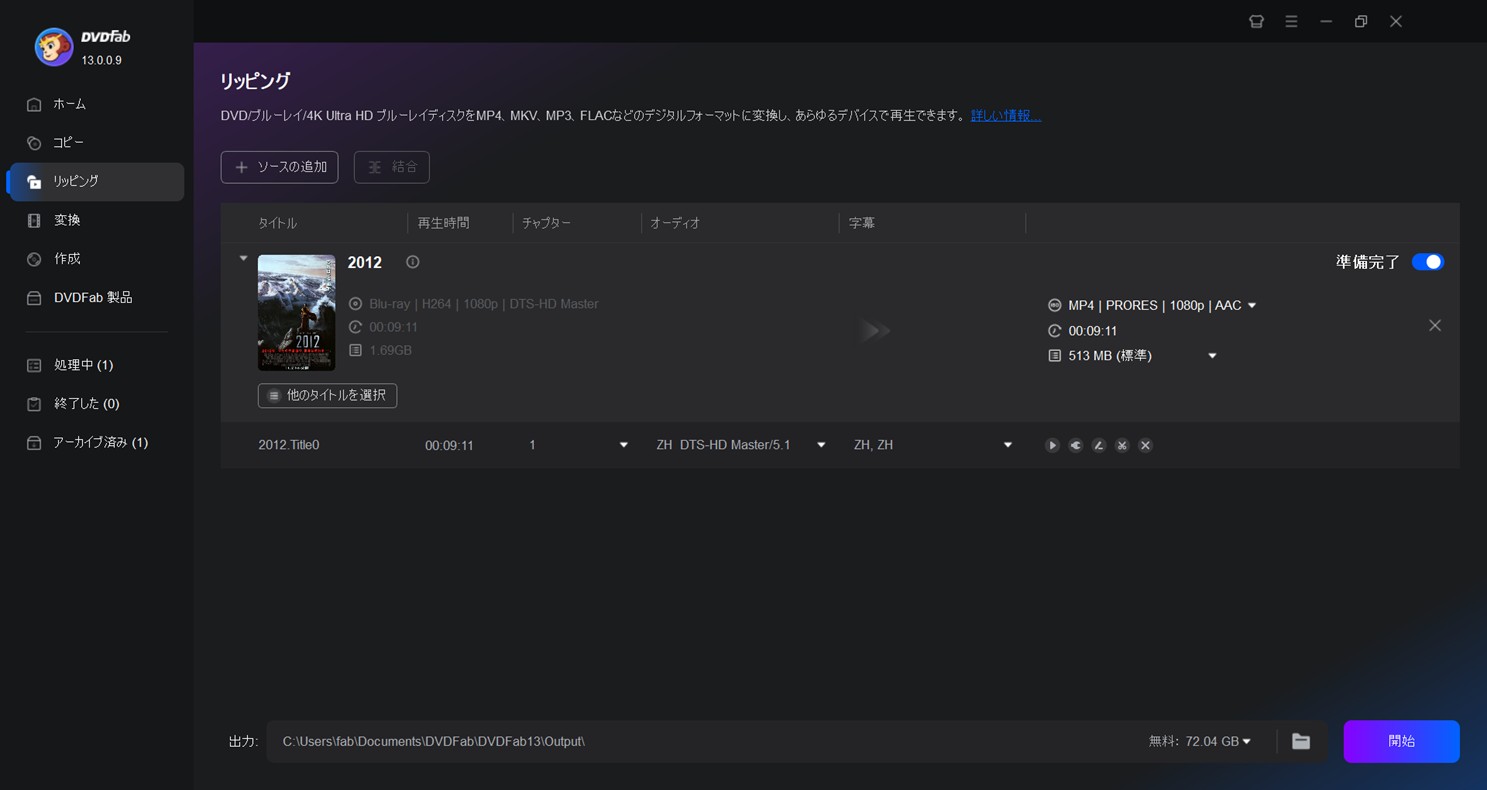Click the output path field
This screenshot has height=790, width=1487.
[x=700, y=742]
